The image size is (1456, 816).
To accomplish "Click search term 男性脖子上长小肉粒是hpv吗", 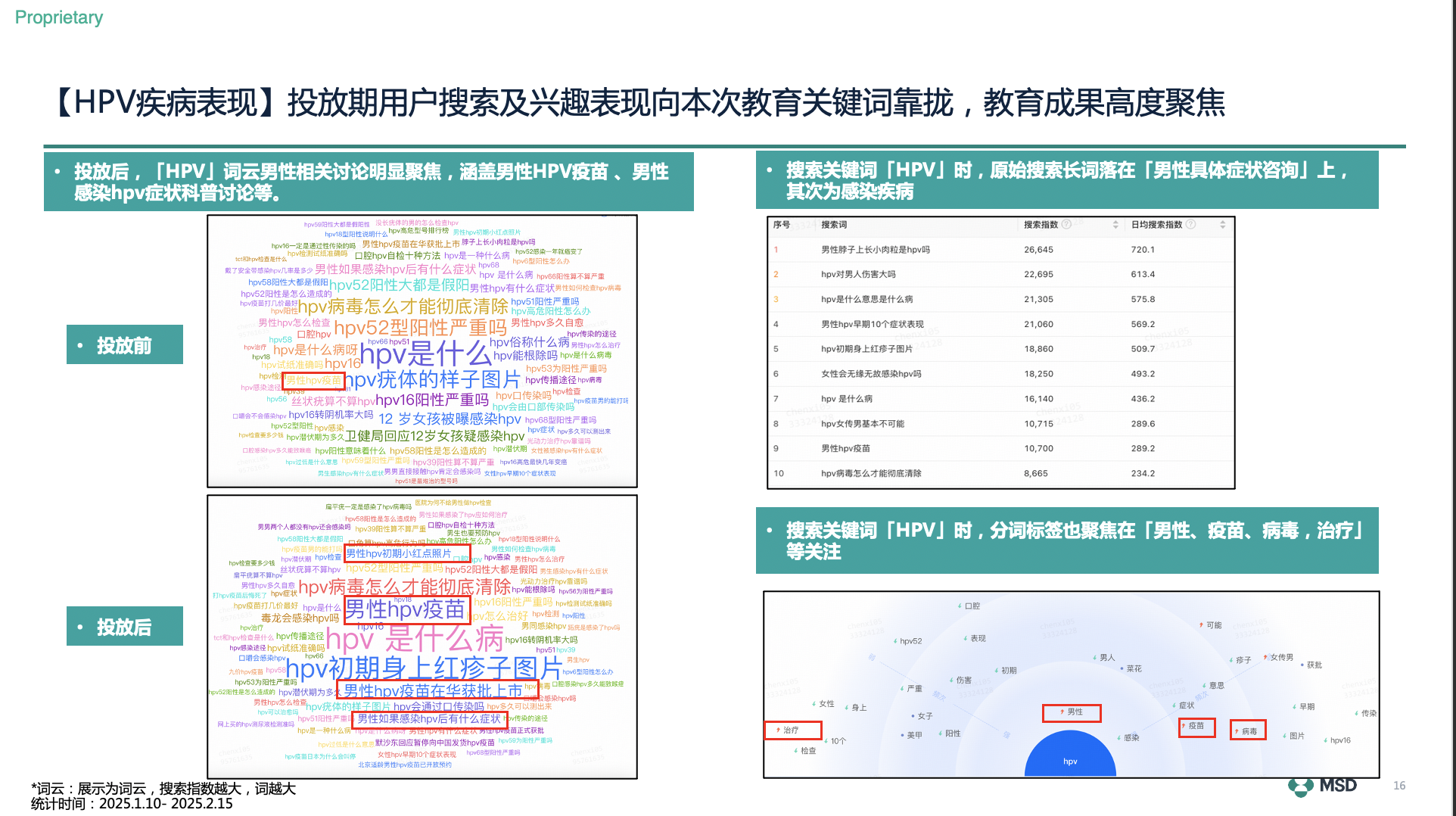I will pos(875,250).
